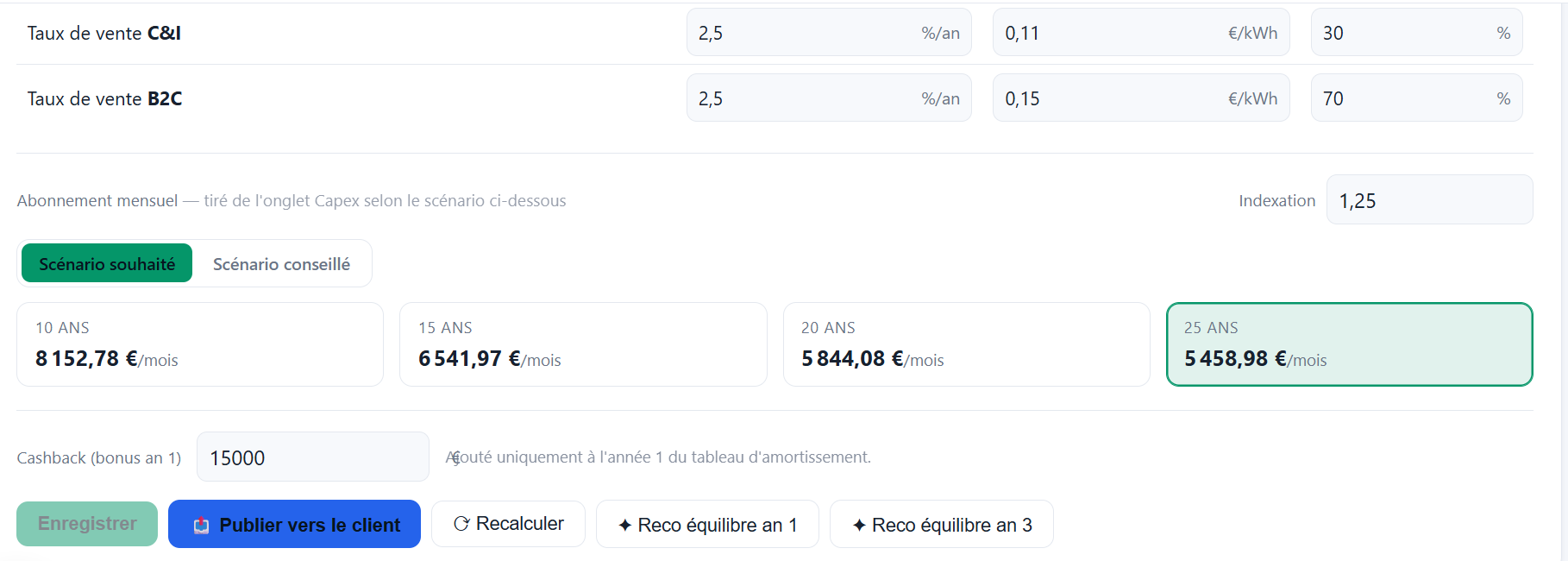The image size is (1568, 561).
Task: Focus the Indexation input field
Action: point(1428,200)
